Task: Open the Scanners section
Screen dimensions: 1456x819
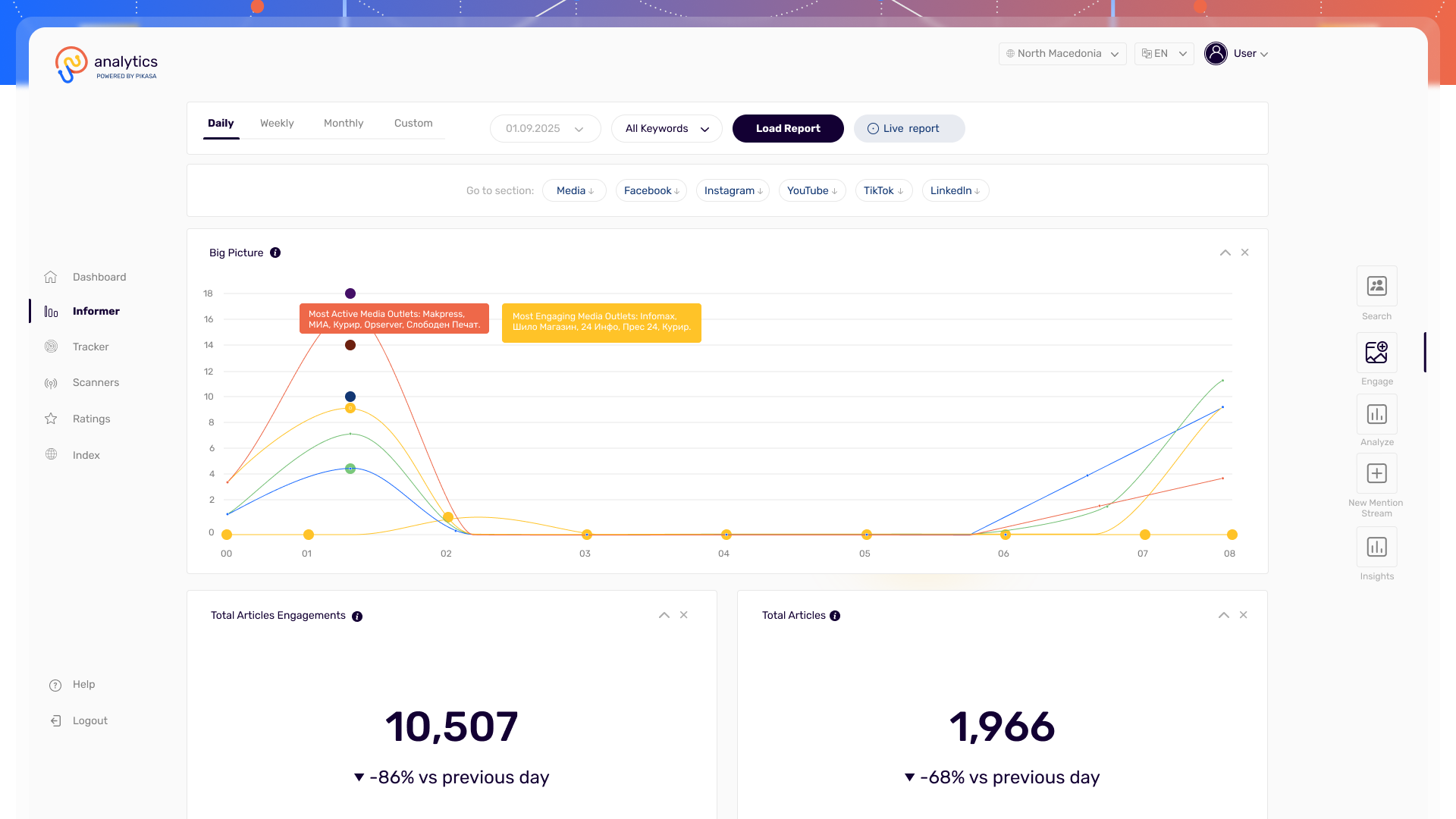Action: click(x=96, y=382)
